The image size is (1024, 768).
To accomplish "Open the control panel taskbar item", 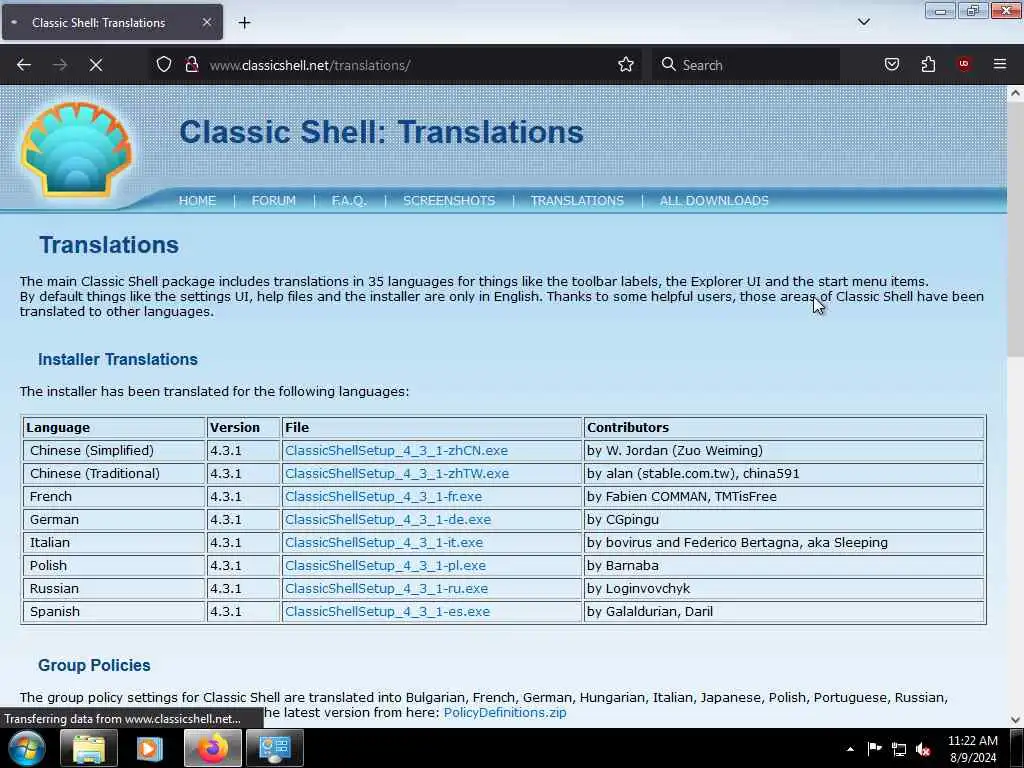I will (x=274, y=748).
